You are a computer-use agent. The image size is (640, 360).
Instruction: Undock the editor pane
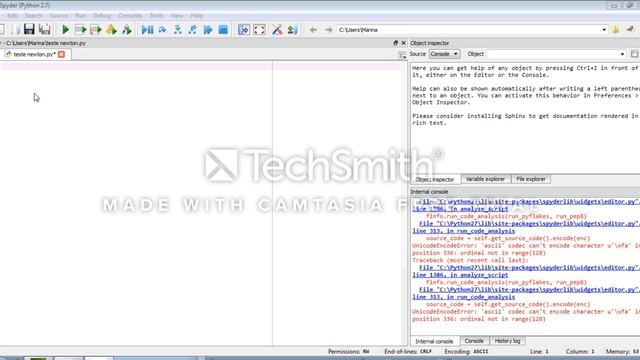(x=396, y=43)
